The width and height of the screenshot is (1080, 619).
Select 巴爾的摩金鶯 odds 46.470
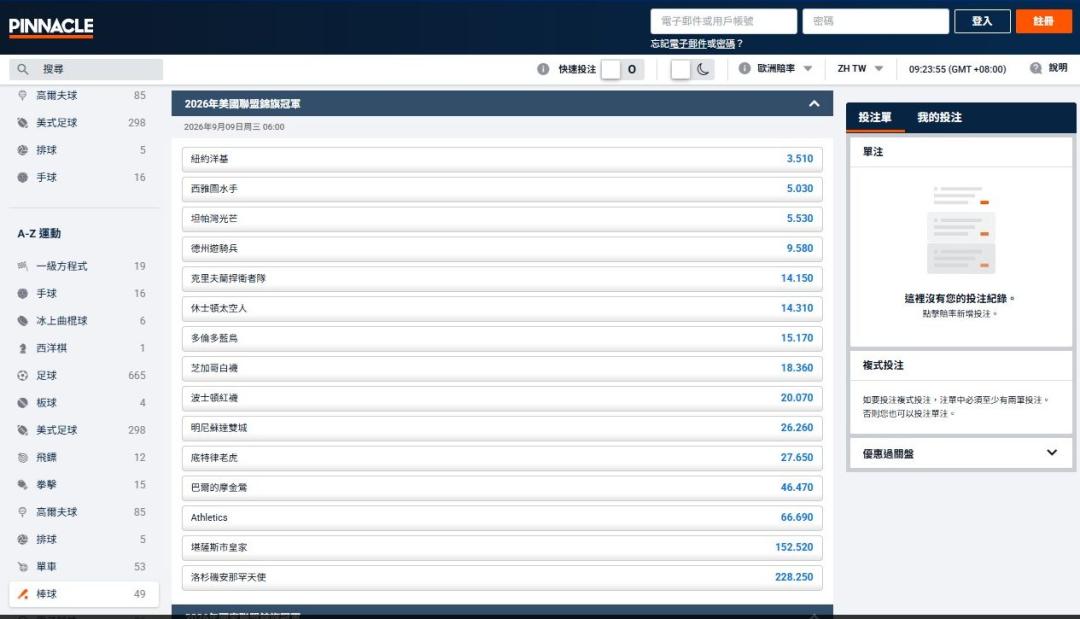502,487
